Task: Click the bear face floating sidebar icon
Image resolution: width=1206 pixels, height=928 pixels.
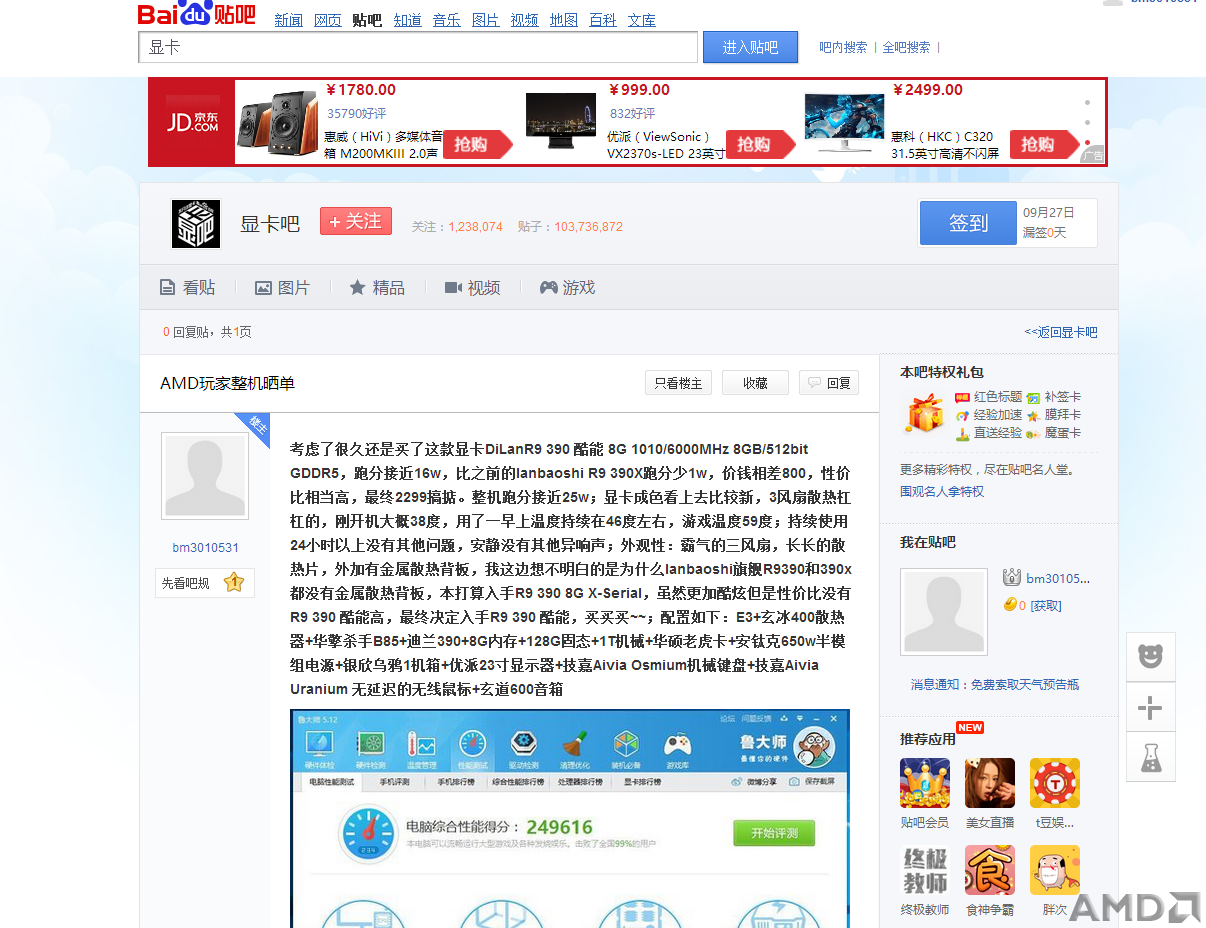Action: (x=1150, y=657)
